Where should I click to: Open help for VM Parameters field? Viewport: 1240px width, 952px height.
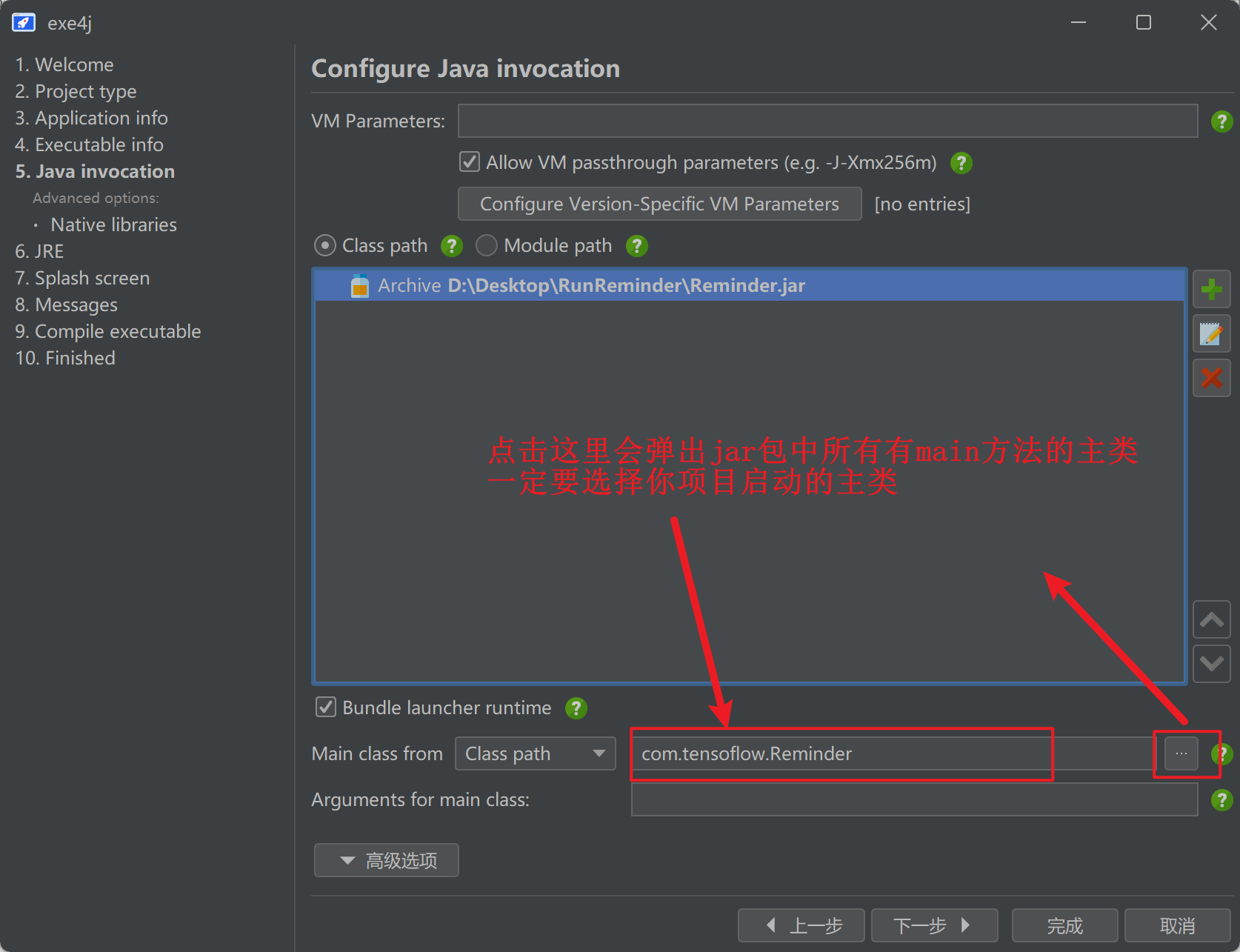[x=1221, y=122]
